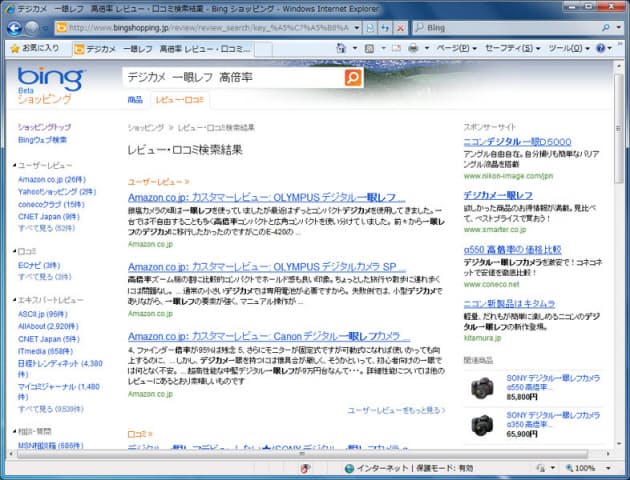This screenshot has width=630, height=480.
Task: Click the blue Help question mark icon
Action: (x=601, y=48)
